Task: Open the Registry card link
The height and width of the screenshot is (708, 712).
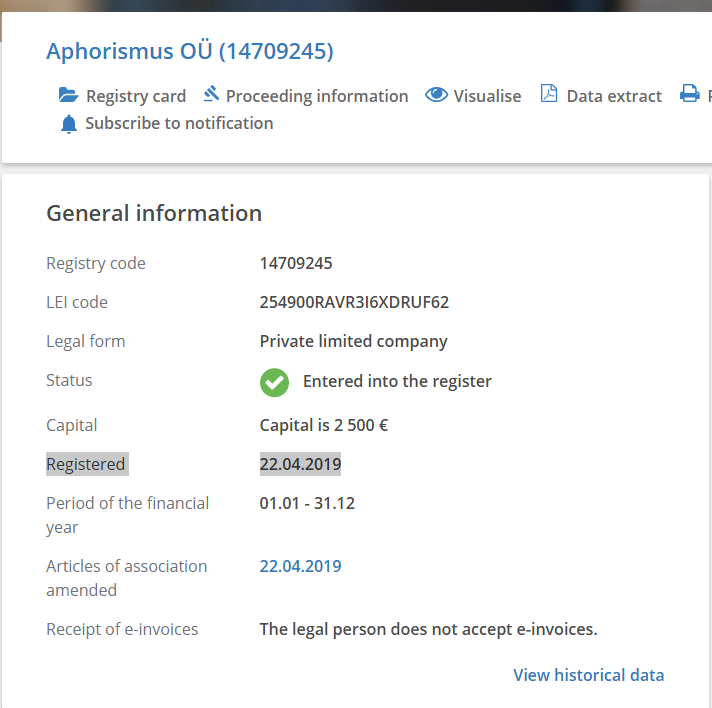Action: coord(136,96)
